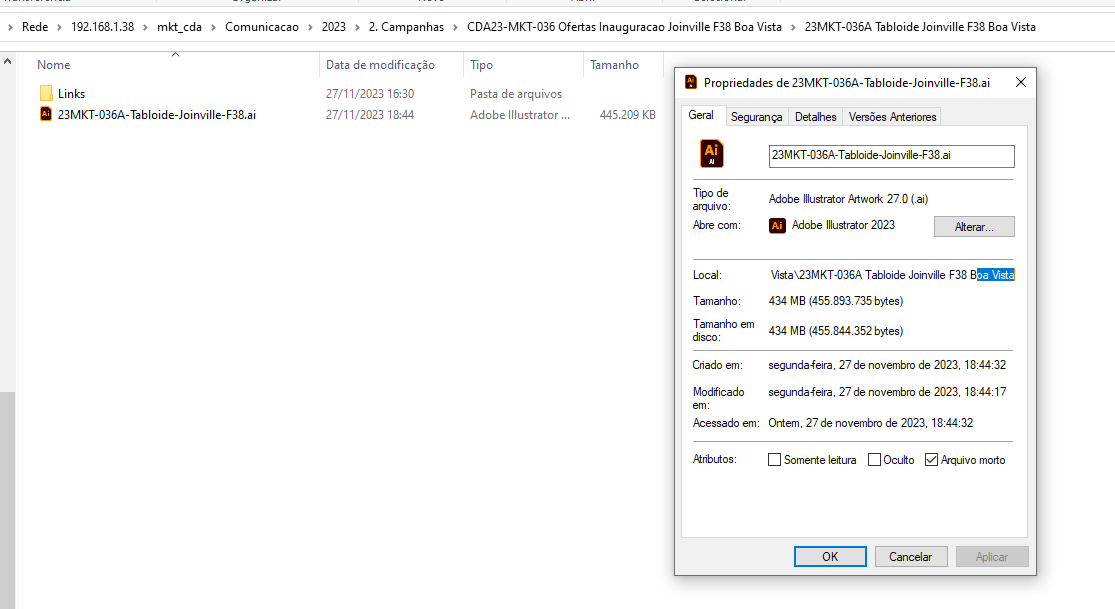Select the Illustrator file icon in file list
This screenshot has height=609, width=1115.
pyautogui.click(x=46, y=114)
